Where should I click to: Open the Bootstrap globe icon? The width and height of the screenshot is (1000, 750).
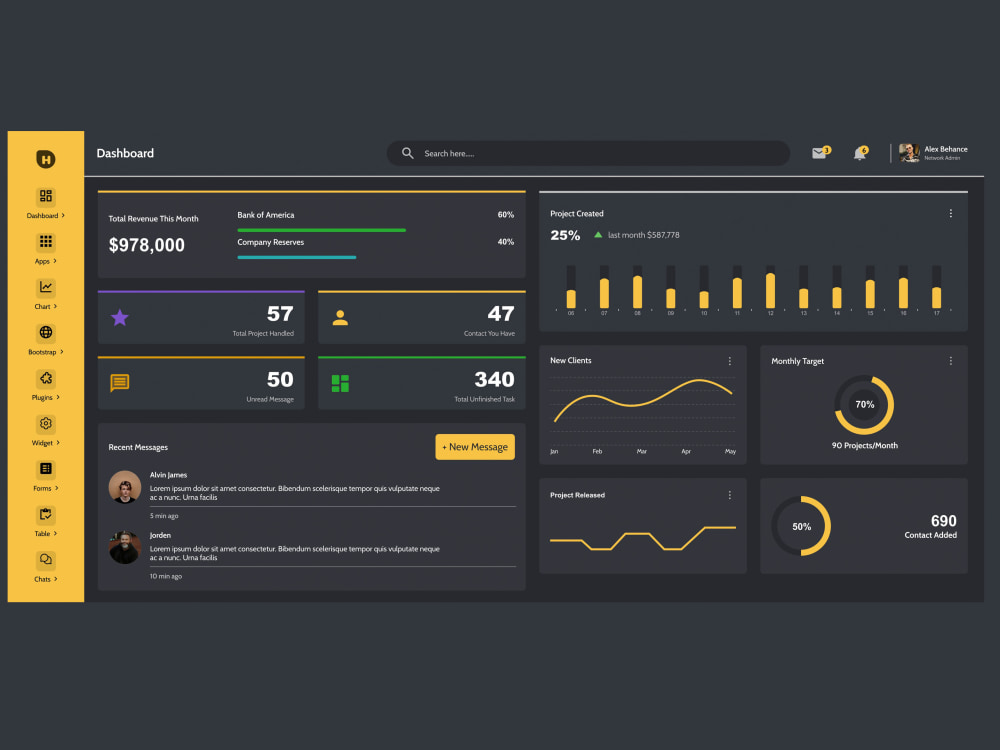tap(45, 332)
